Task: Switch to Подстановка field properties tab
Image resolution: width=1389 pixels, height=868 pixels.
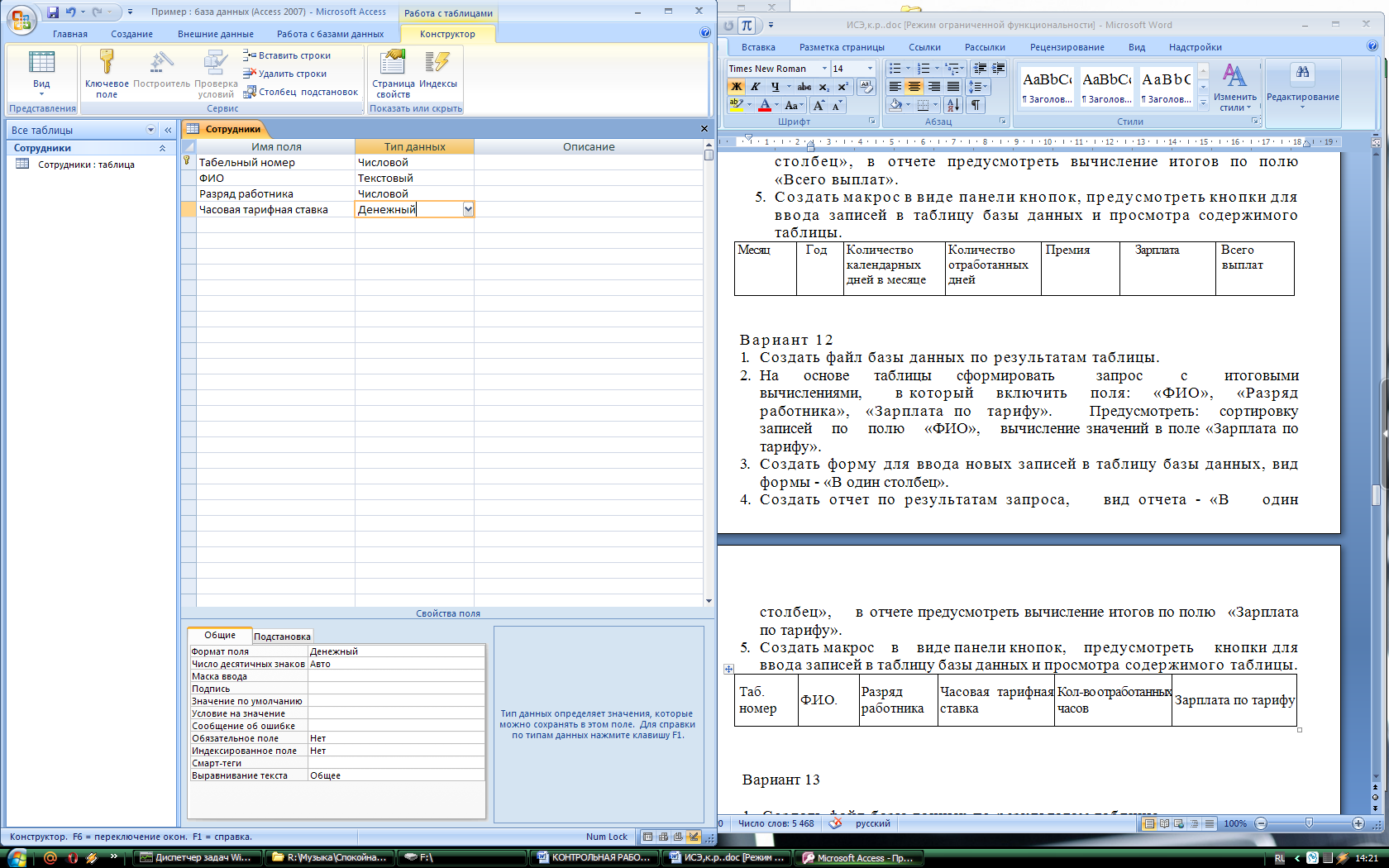Action: (282, 637)
